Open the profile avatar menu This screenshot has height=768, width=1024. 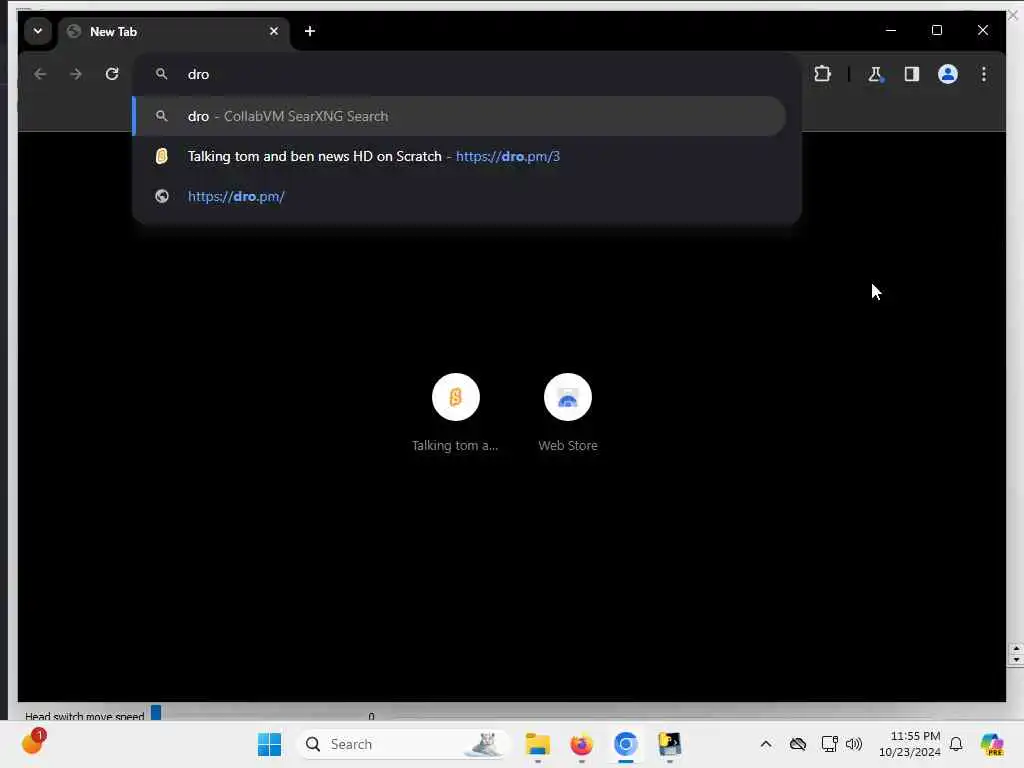click(948, 74)
